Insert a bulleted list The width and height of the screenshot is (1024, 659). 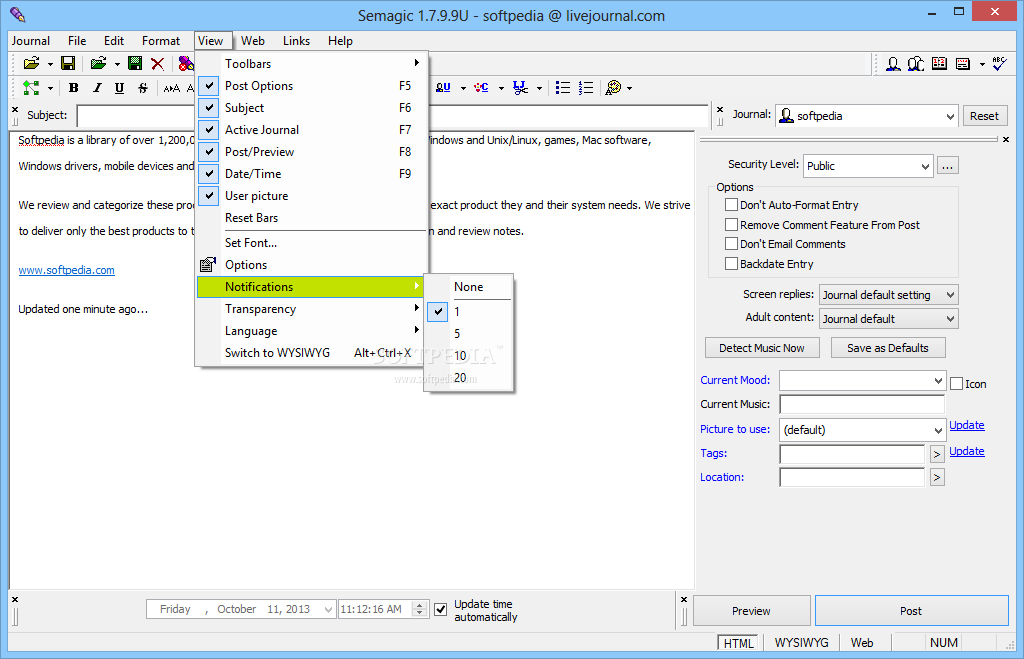[562, 88]
